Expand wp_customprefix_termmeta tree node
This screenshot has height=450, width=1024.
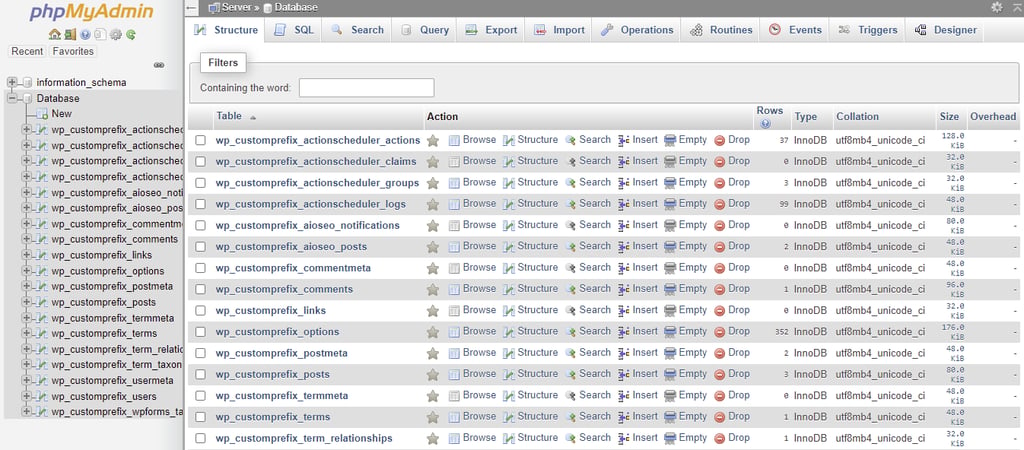click(x=27, y=318)
